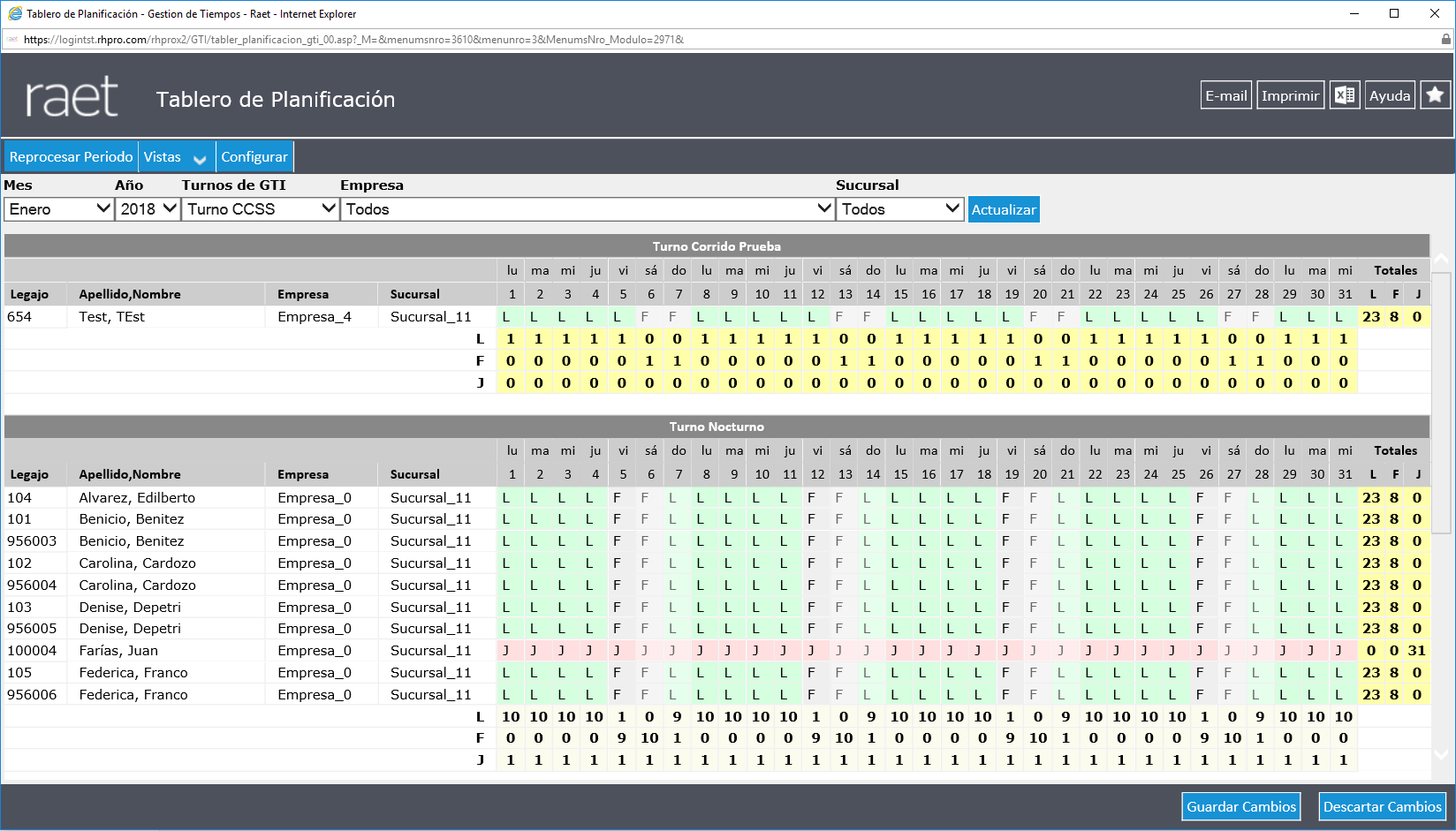The width and height of the screenshot is (1456, 831).
Task: Select the Turno Nocturno header
Action: 717,427
